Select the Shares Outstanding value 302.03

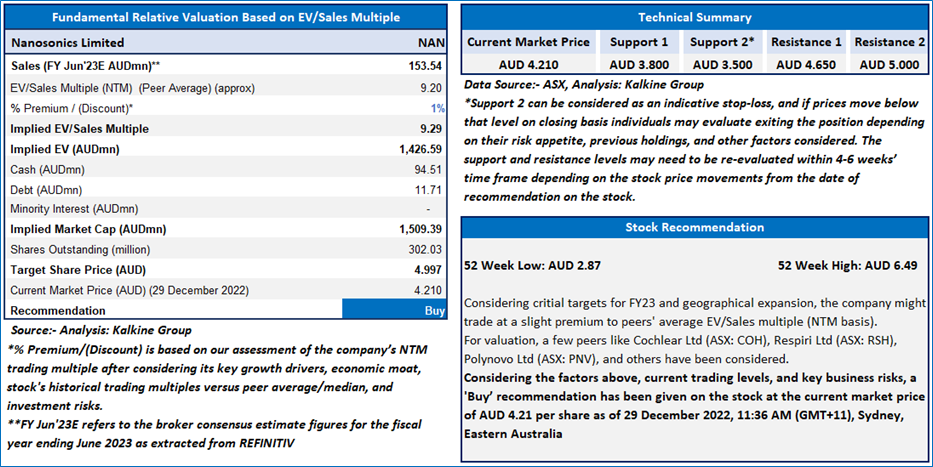425,249
